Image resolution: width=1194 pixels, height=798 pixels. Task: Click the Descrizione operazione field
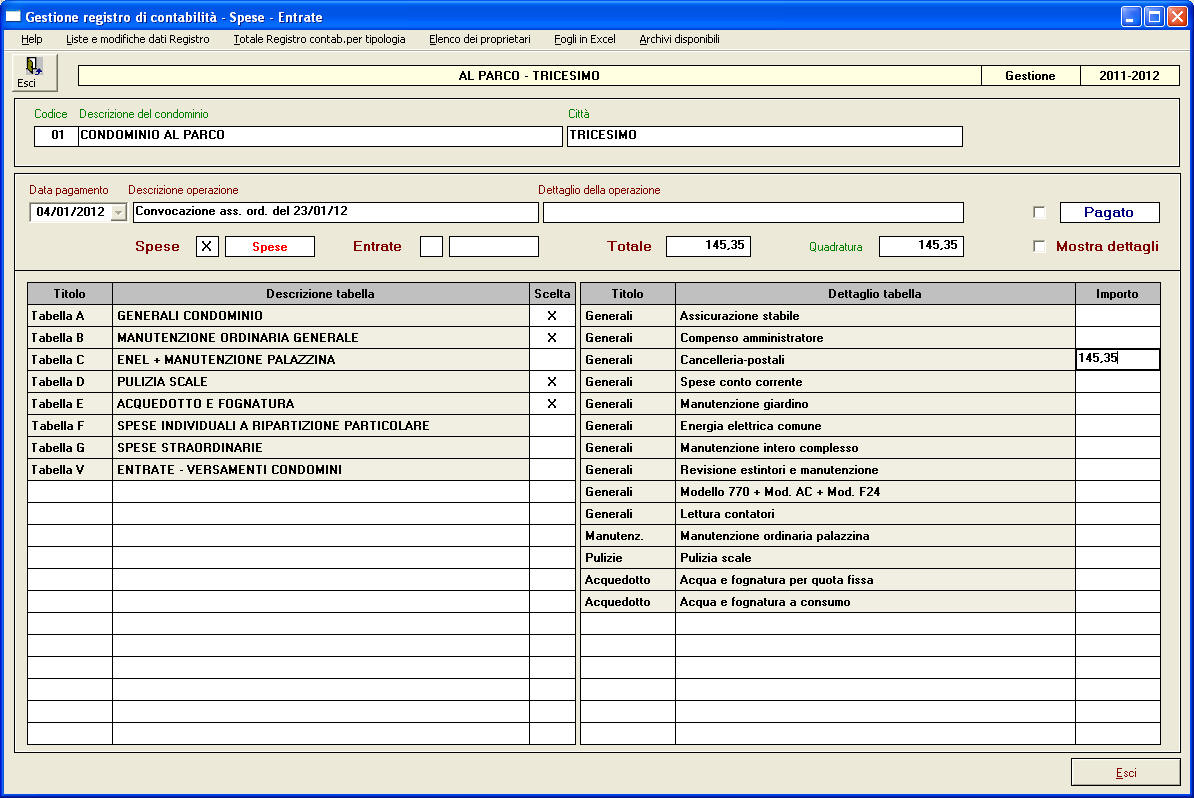pos(336,212)
